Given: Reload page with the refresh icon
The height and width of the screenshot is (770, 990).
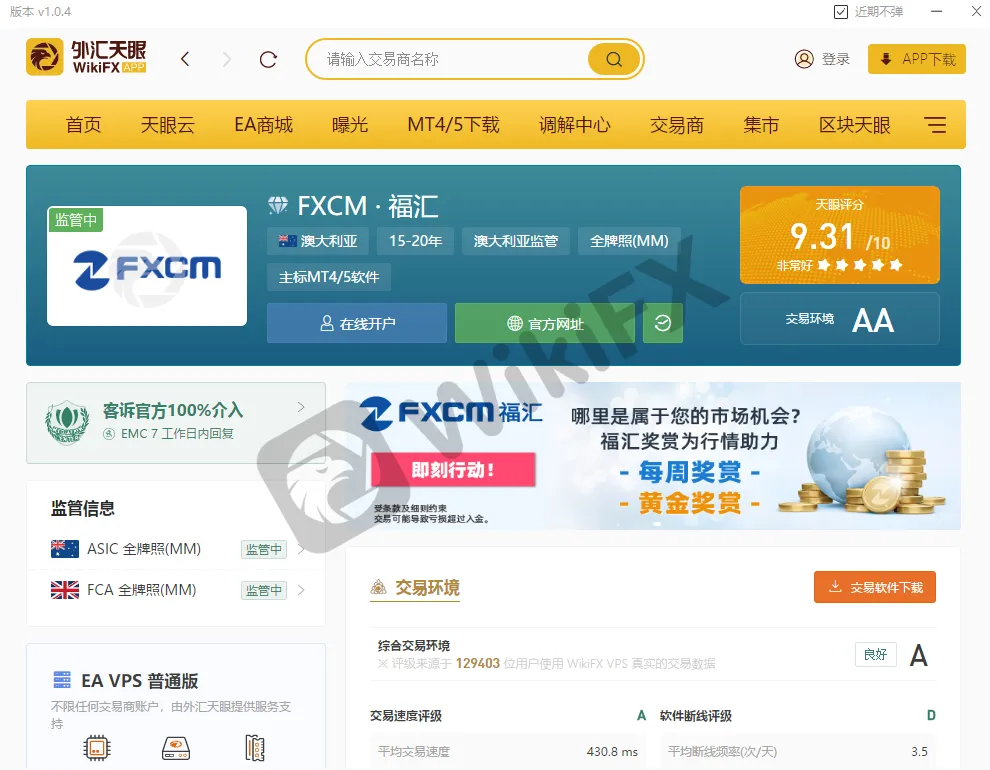Looking at the screenshot, I should click(x=268, y=59).
